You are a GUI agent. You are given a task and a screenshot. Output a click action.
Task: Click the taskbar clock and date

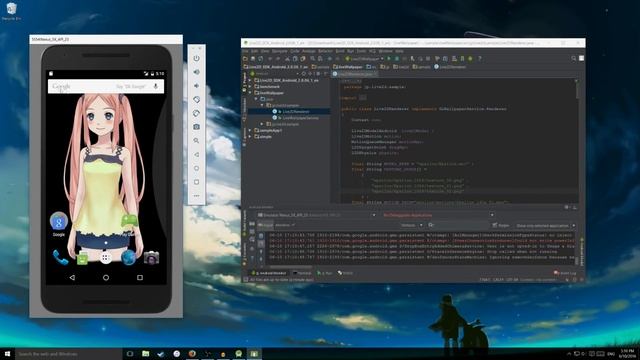click(627, 354)
